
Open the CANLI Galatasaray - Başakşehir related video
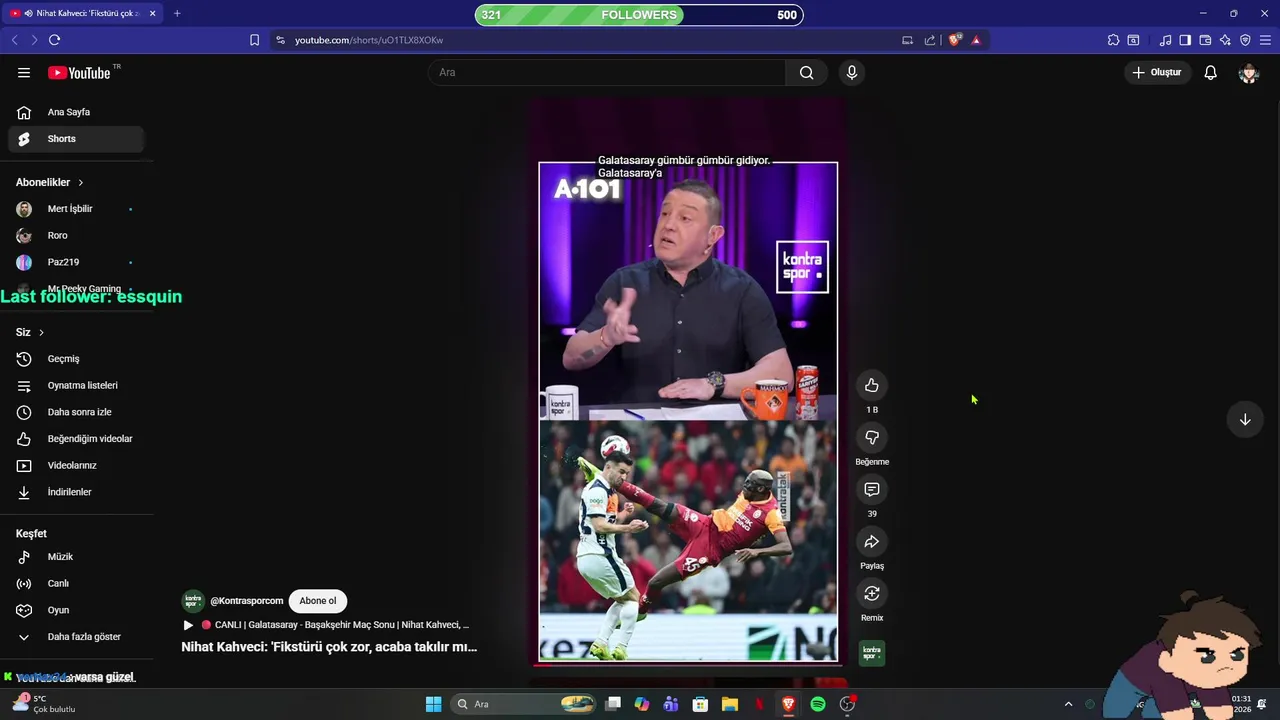pyautogui.click(x=326, y=625)
